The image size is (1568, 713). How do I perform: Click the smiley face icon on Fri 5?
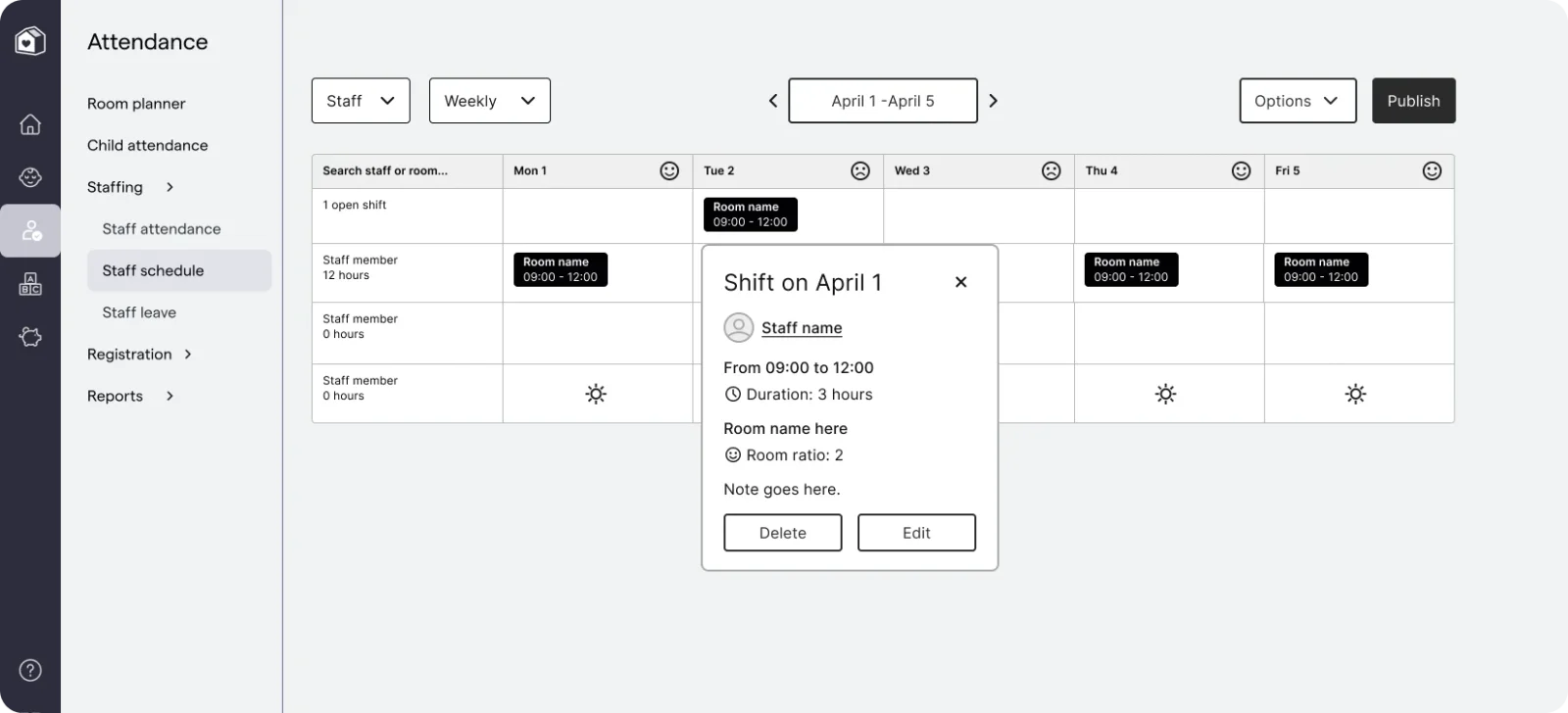coord(1431,170)
